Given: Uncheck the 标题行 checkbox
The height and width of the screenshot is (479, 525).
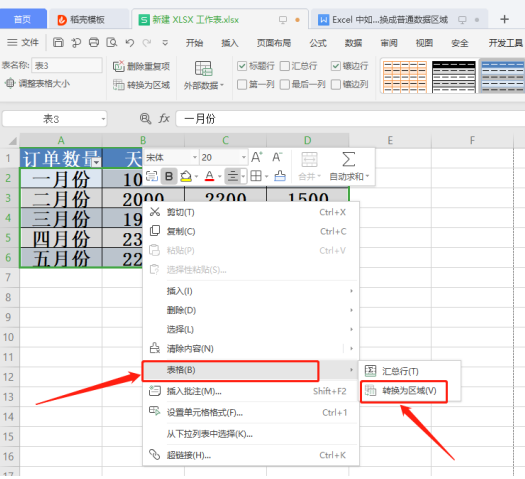Looking at the screenshot, I should (242, 66).
